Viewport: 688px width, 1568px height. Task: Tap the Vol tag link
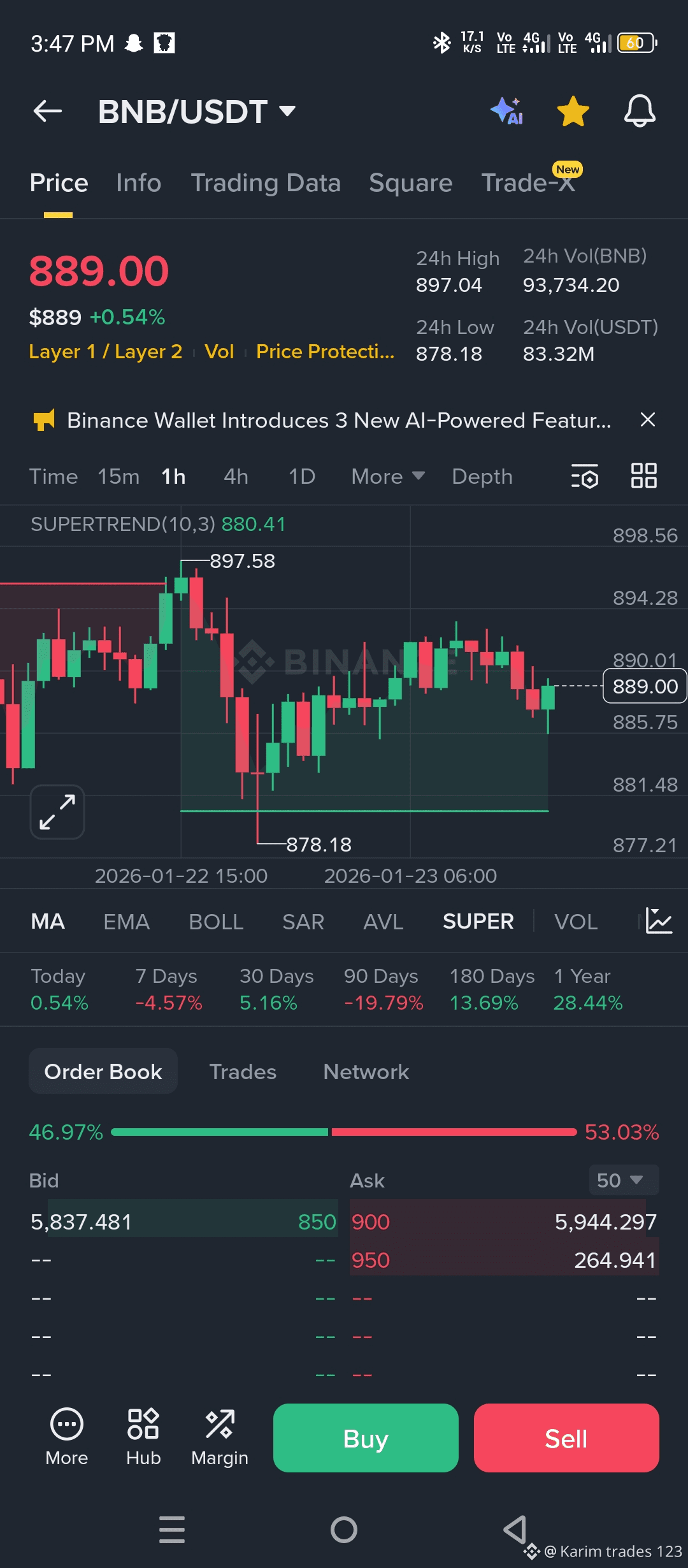219,351
